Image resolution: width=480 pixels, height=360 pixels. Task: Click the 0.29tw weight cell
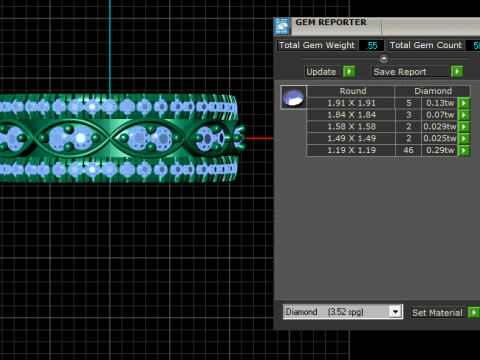(440, 150)
